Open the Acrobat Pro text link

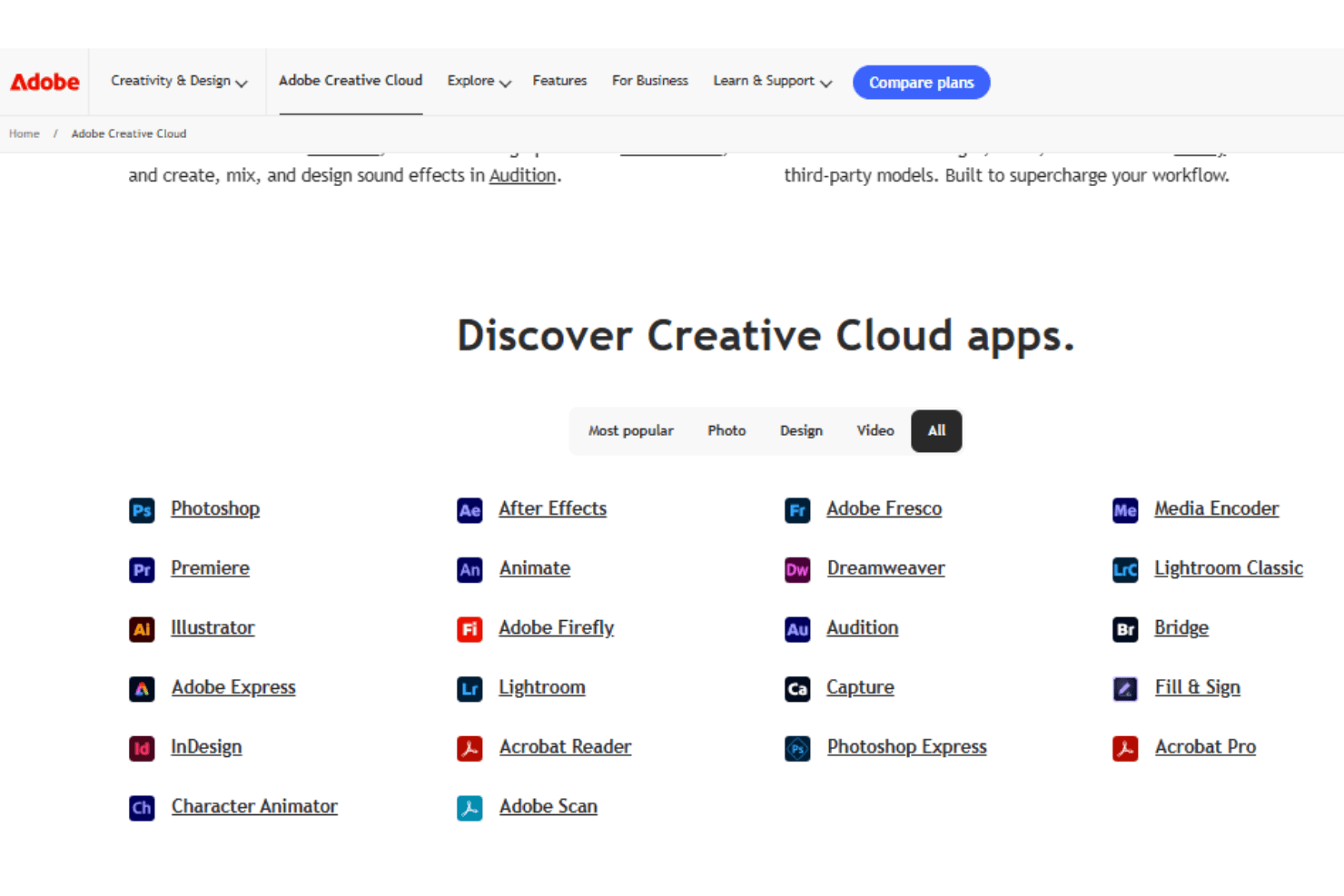pyautogui.click(x=1205, y=747)
